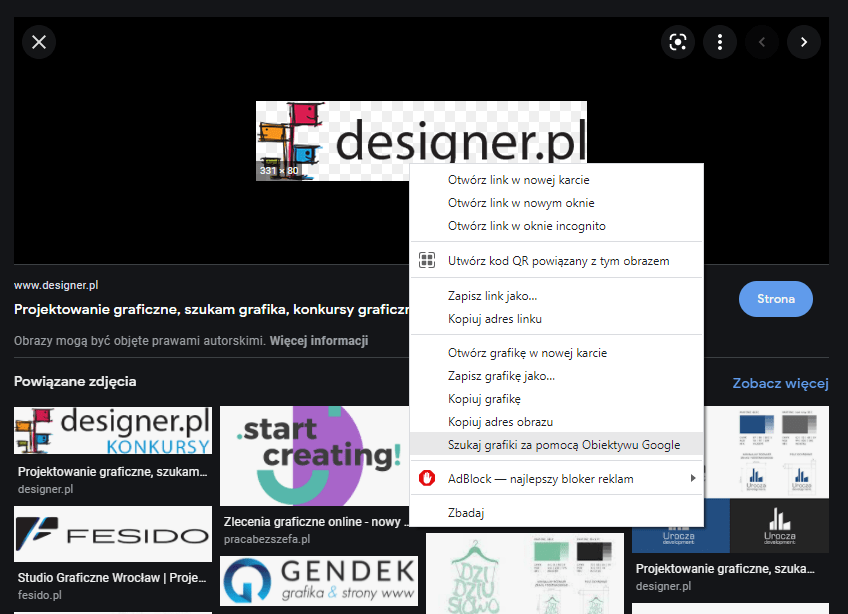
Task: Open the 'Zobacz więcej' link
Action: (780, 383)
